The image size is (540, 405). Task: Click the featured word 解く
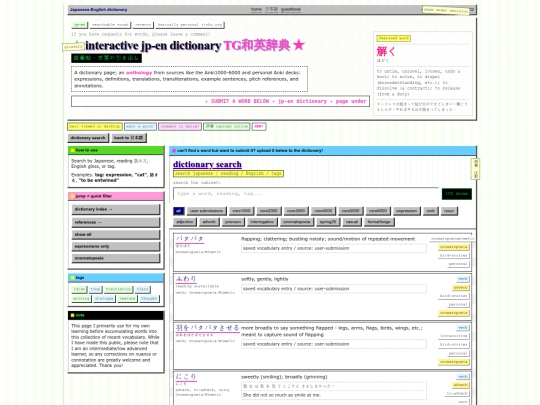(386, 51)
